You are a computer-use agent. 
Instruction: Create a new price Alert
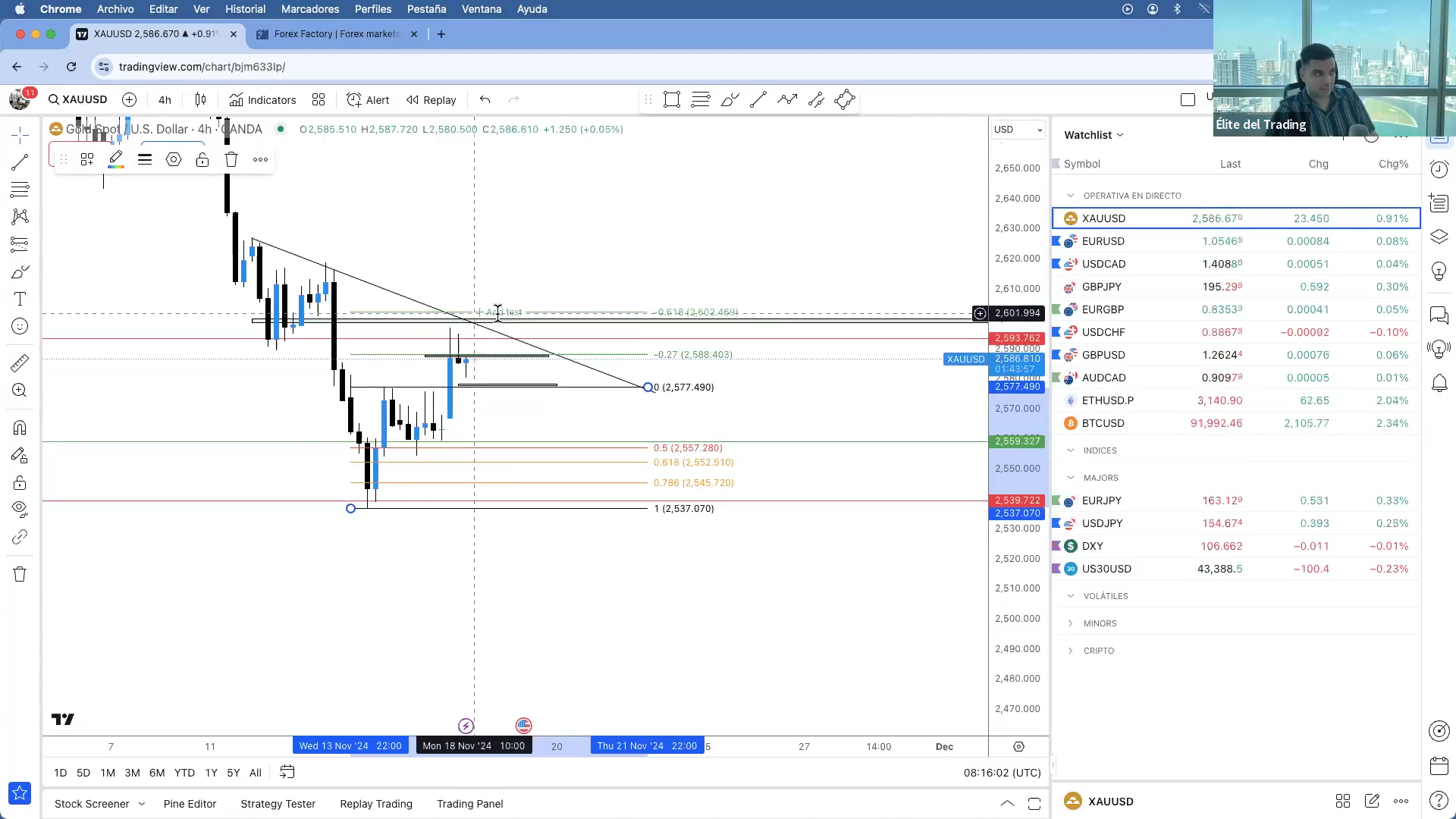(x=368, y=99)
